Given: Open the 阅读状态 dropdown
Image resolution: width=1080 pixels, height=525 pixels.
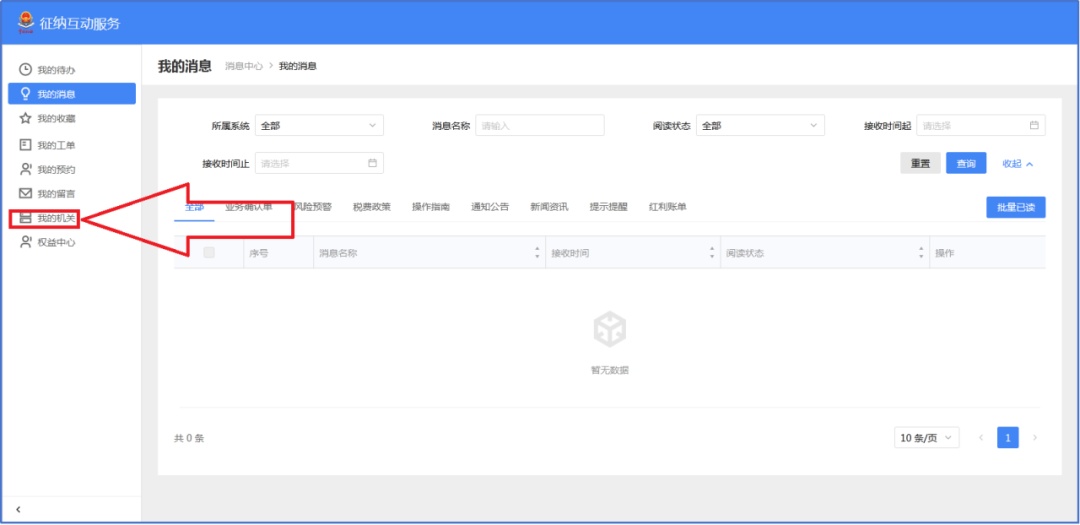Looking at the screenshot, I should (x=760, y=126).
